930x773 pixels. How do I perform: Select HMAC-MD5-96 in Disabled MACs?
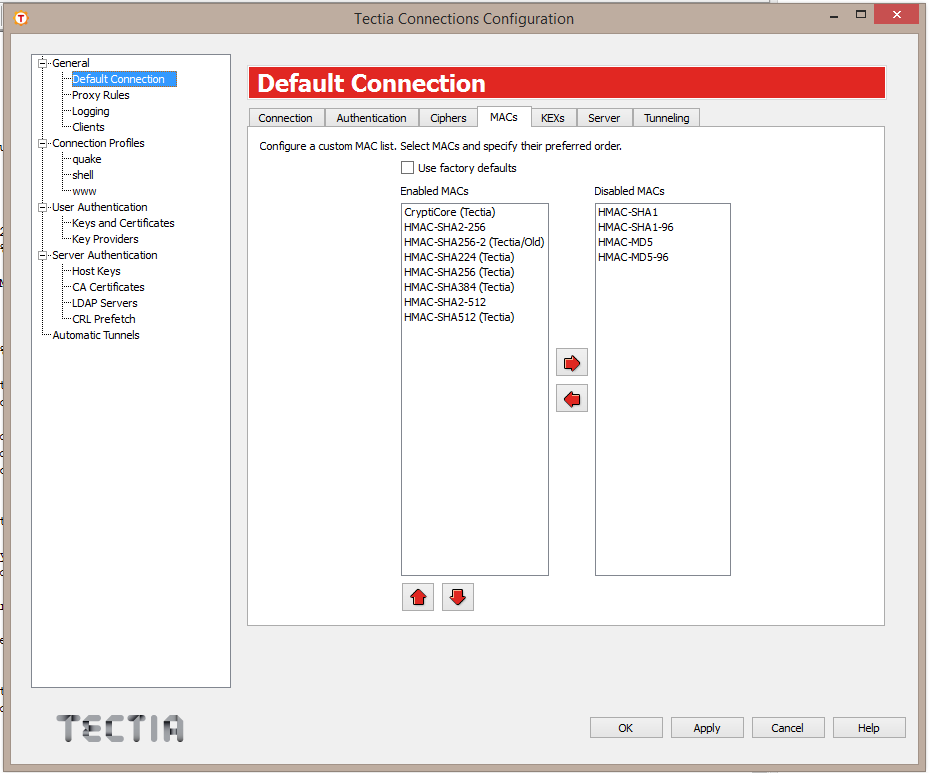[x=633, y=257]
